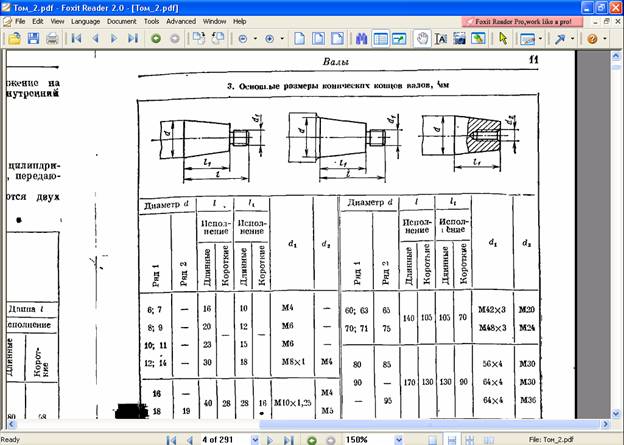The height and width of the screenshot is (445, 624).
Task: Select the Hand tool in toolbar
Action: click(423, 38)
